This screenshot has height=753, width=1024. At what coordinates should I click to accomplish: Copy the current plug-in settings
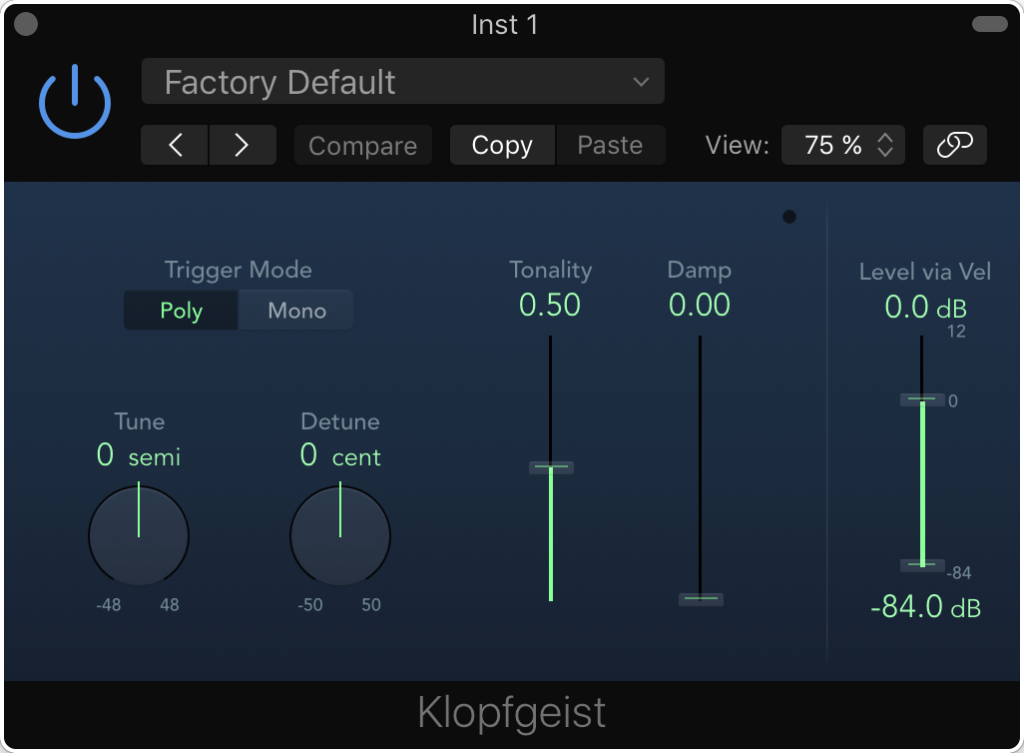pos(502,145)
